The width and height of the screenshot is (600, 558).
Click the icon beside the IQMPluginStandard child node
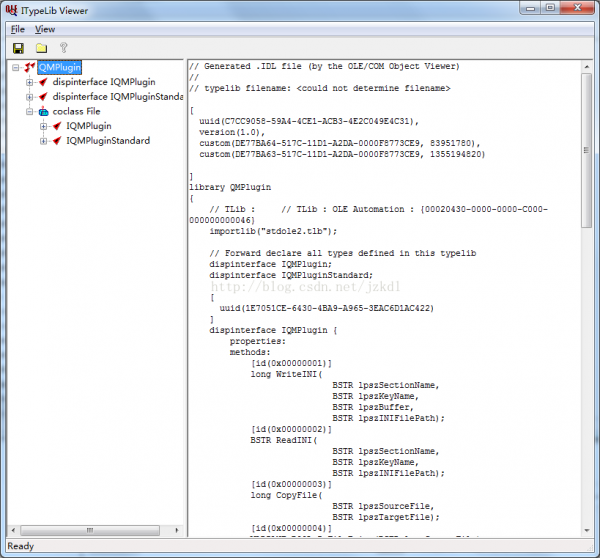57,140
